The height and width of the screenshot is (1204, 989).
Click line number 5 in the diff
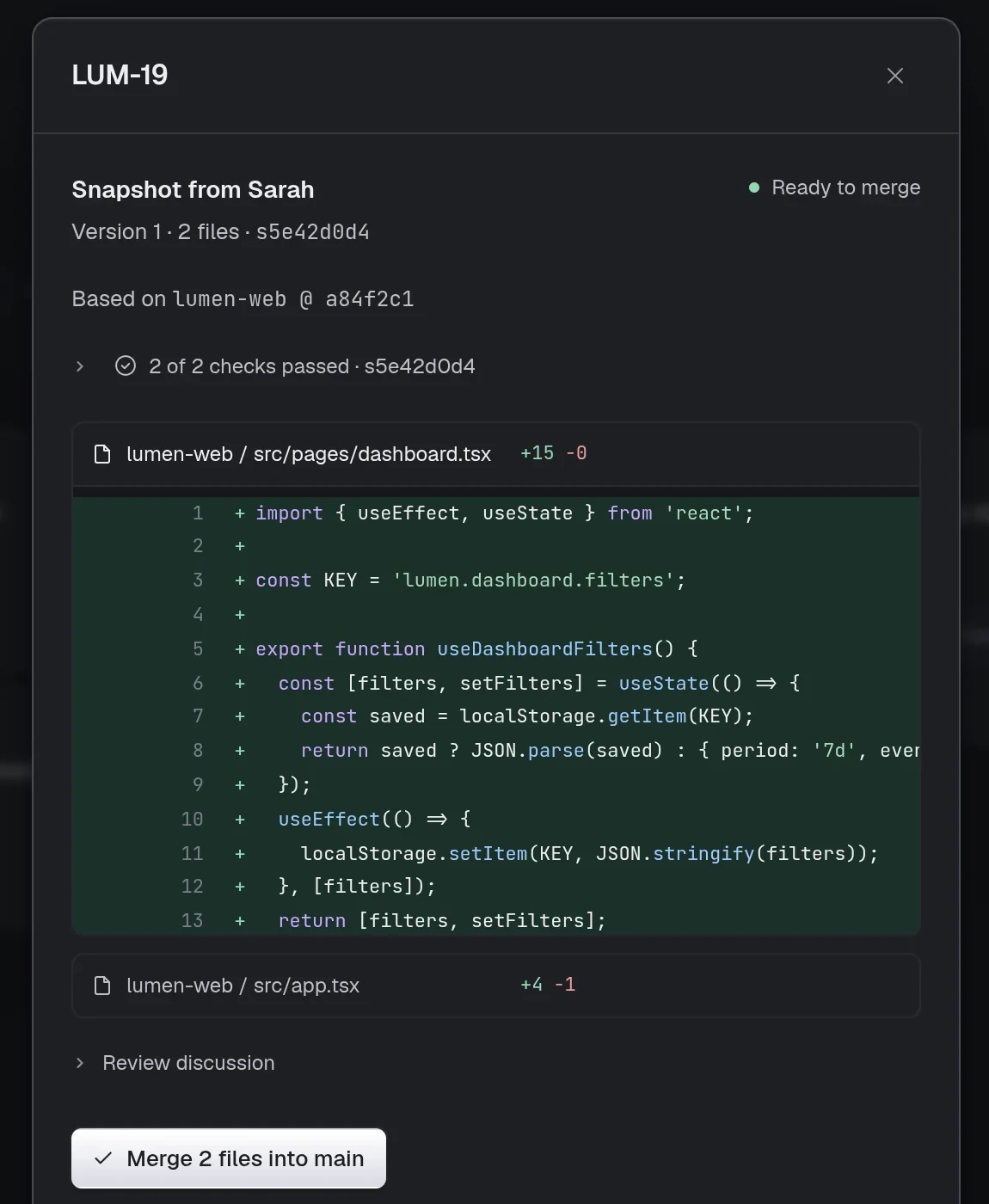198,649
